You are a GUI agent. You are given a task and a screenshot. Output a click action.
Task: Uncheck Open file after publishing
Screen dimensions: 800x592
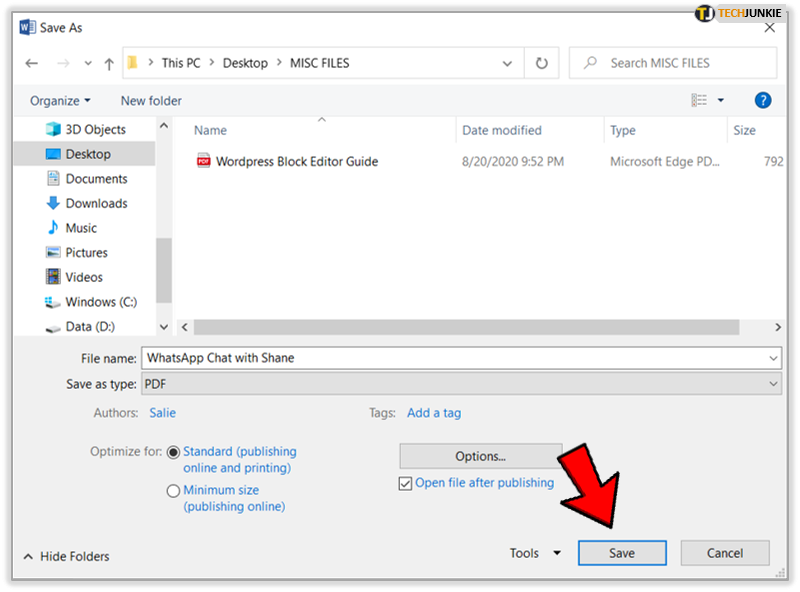pyautogui.click(x=405, y=483)
